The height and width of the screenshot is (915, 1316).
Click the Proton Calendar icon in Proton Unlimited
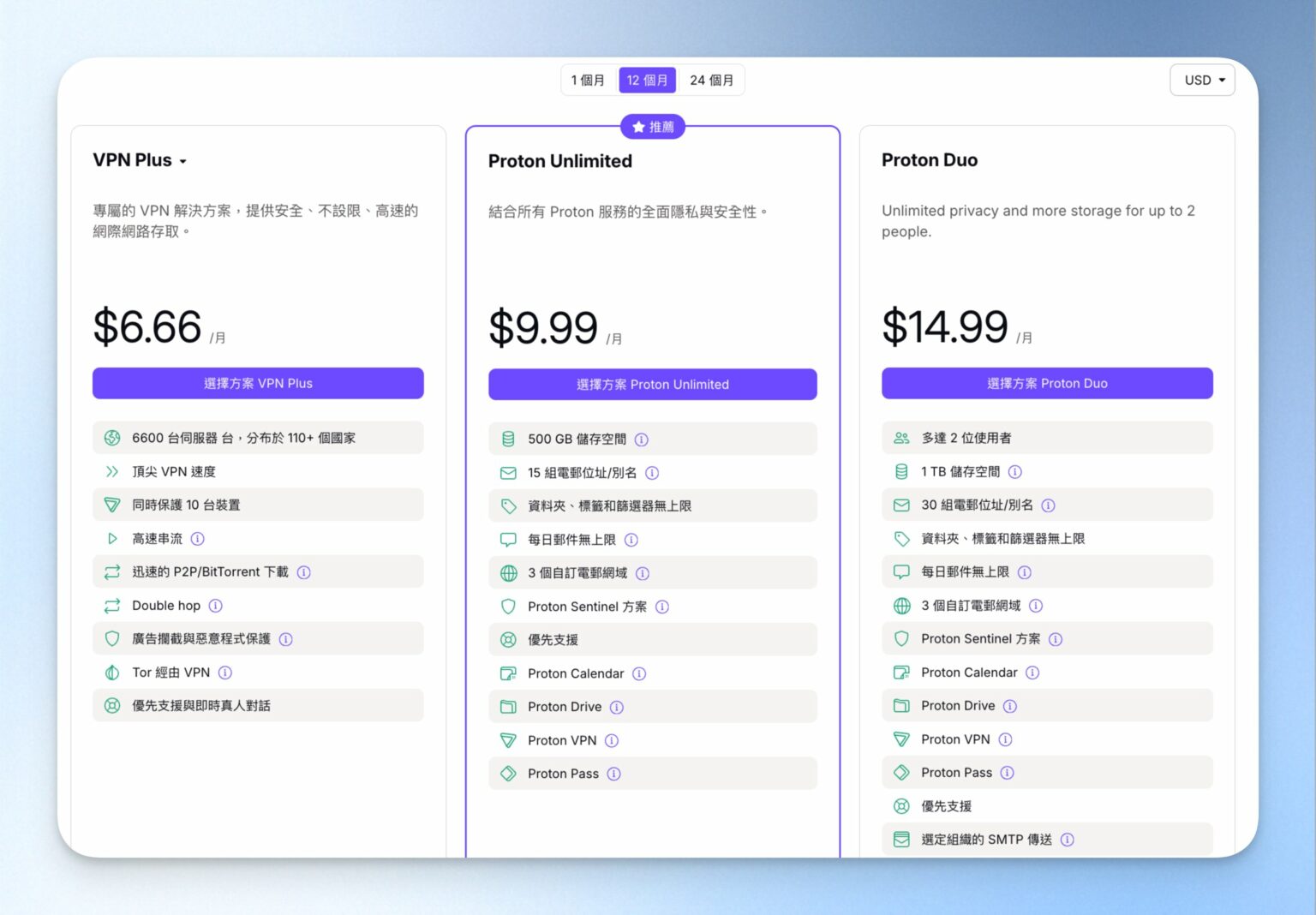[x=507, y=673]
